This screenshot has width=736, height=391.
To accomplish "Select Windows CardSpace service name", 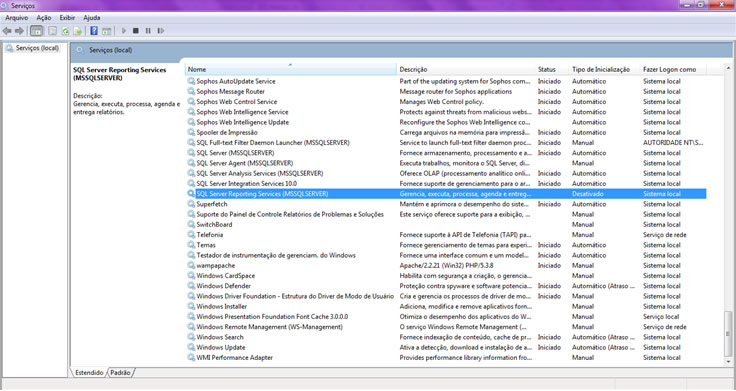I will [226, 276].
